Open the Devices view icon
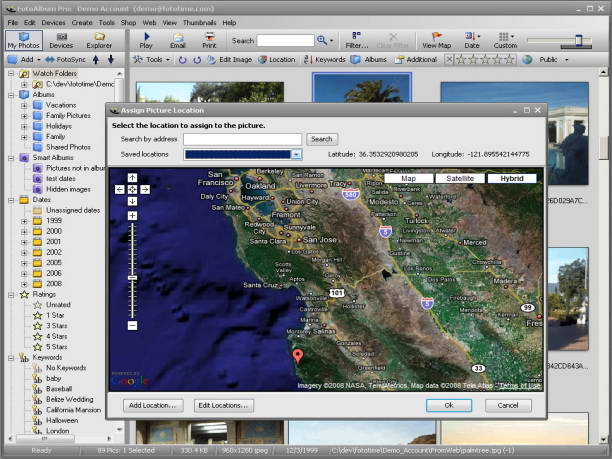 click(61, 39)
